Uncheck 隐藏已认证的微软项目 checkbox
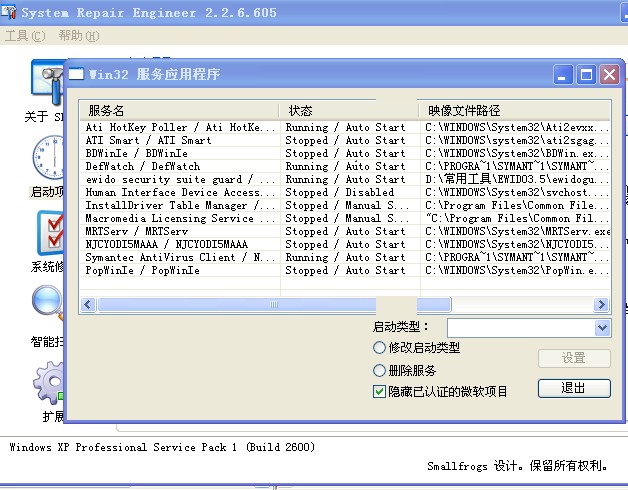The height and width of the screenshot is (490, 628). [x=379, y=391]
